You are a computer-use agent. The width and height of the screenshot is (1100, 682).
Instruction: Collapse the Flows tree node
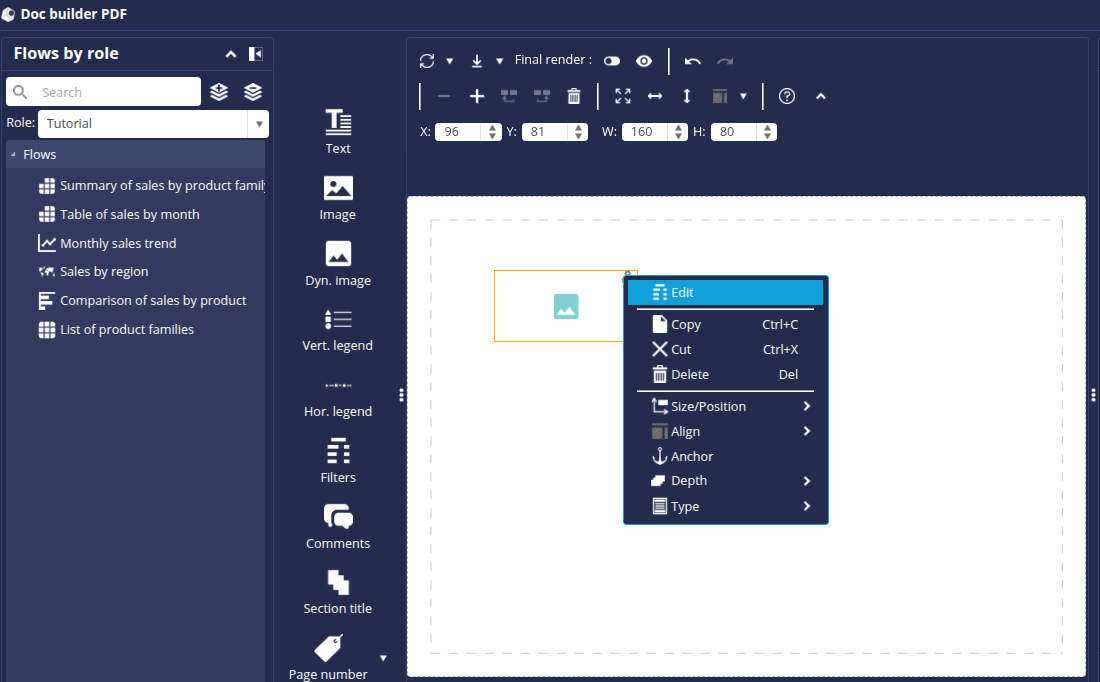pyautogui.click(x=13, y=155)
